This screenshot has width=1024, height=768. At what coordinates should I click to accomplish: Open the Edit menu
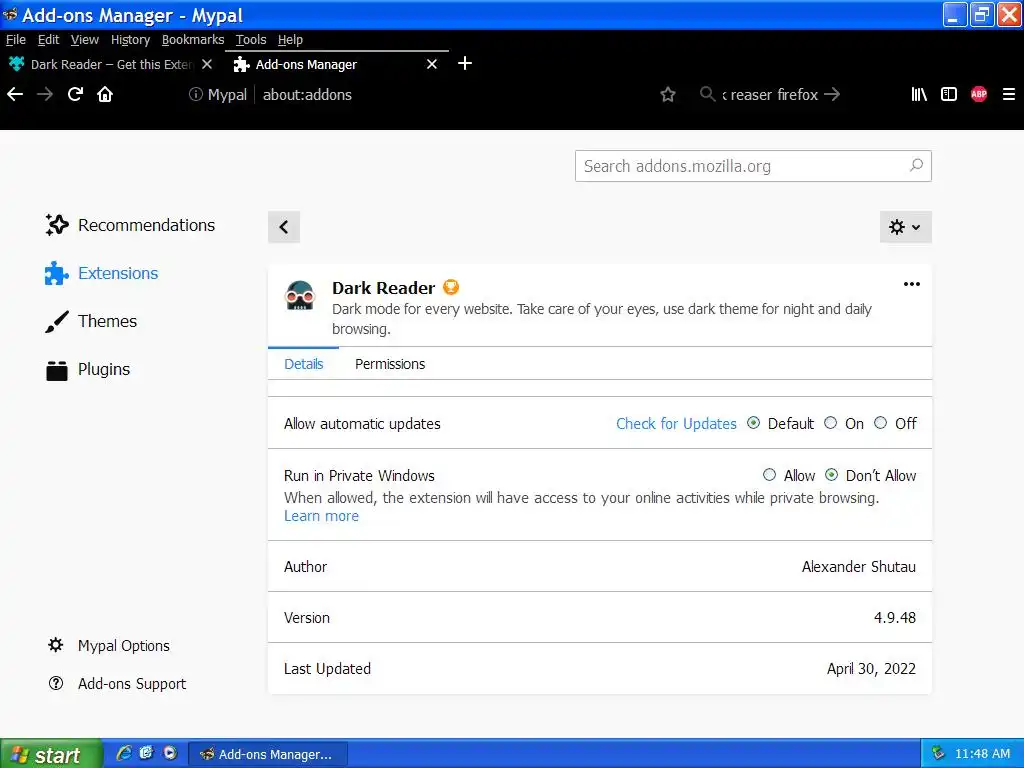(x=48, y=40)
